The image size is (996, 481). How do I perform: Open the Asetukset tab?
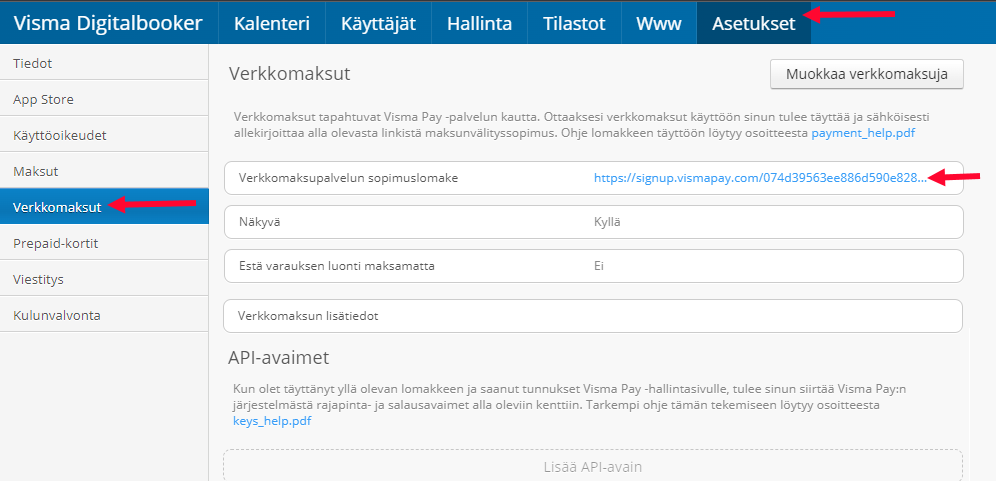click(x=753, y=24)
